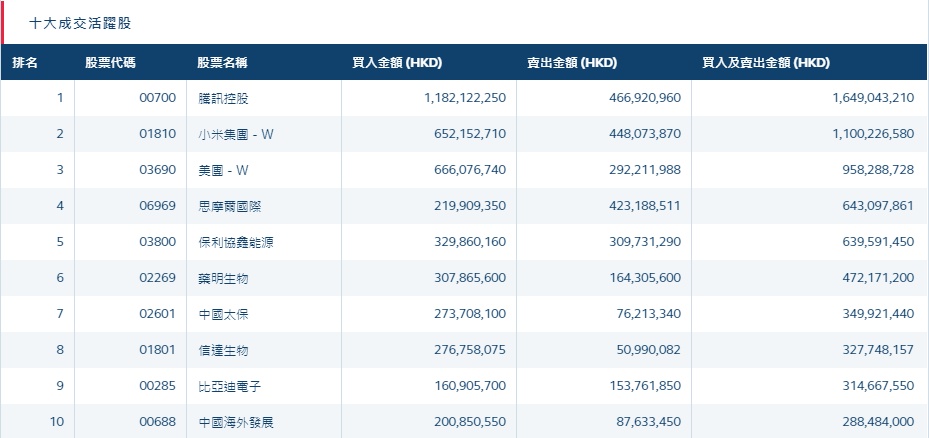Select the 思摩爾國際 row name

[229, 206]
